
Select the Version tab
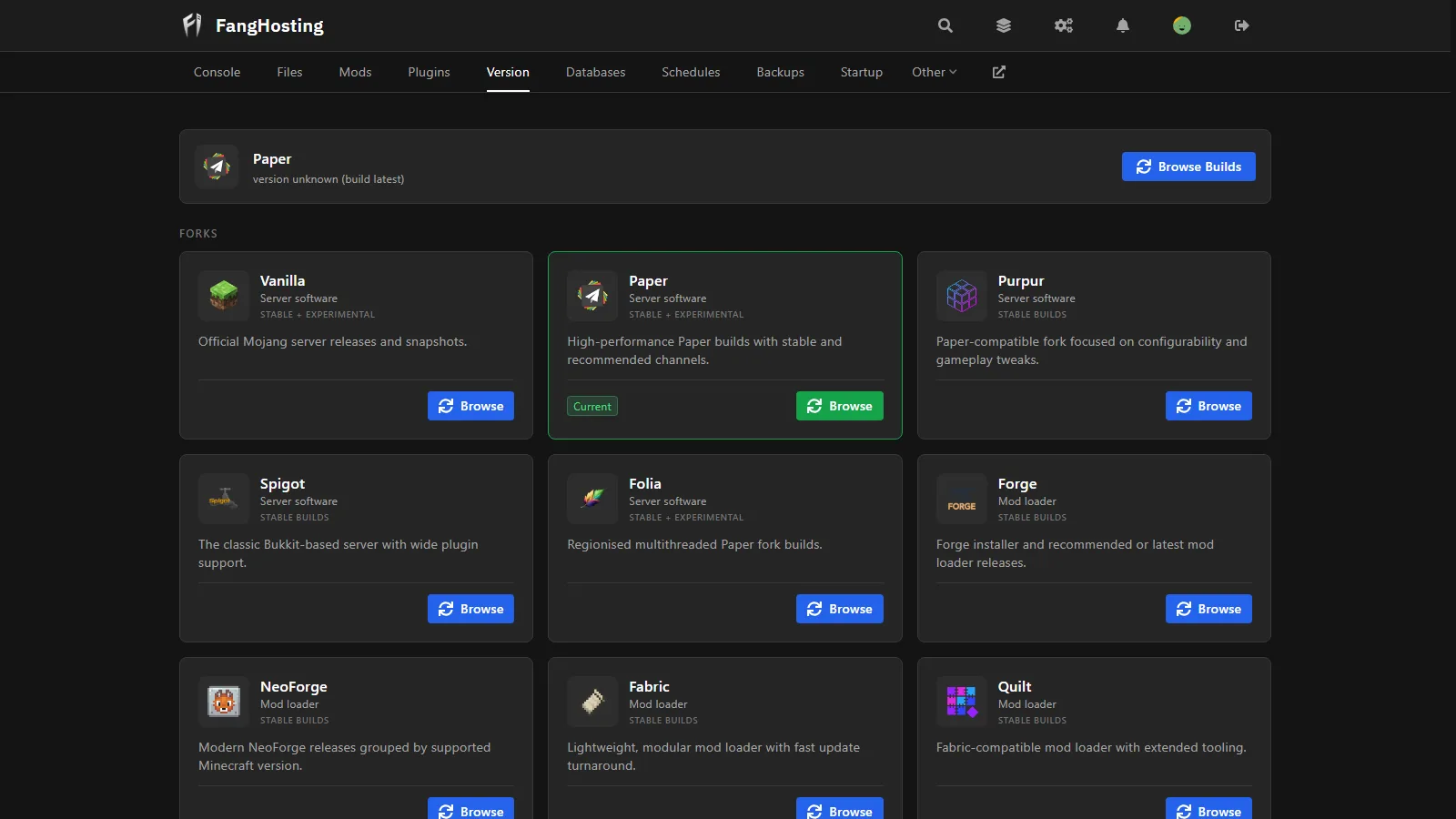point(508,72)
